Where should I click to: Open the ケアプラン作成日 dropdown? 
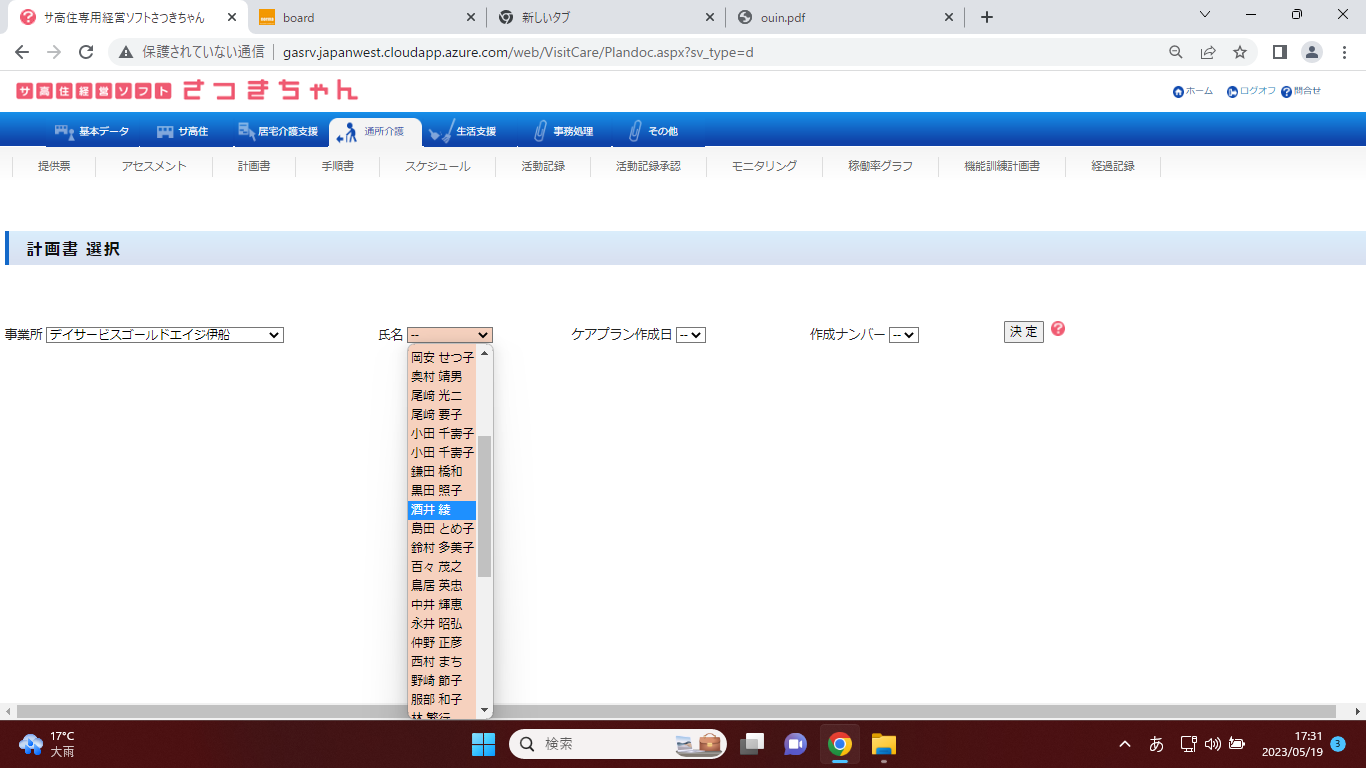tap(691, 335)
